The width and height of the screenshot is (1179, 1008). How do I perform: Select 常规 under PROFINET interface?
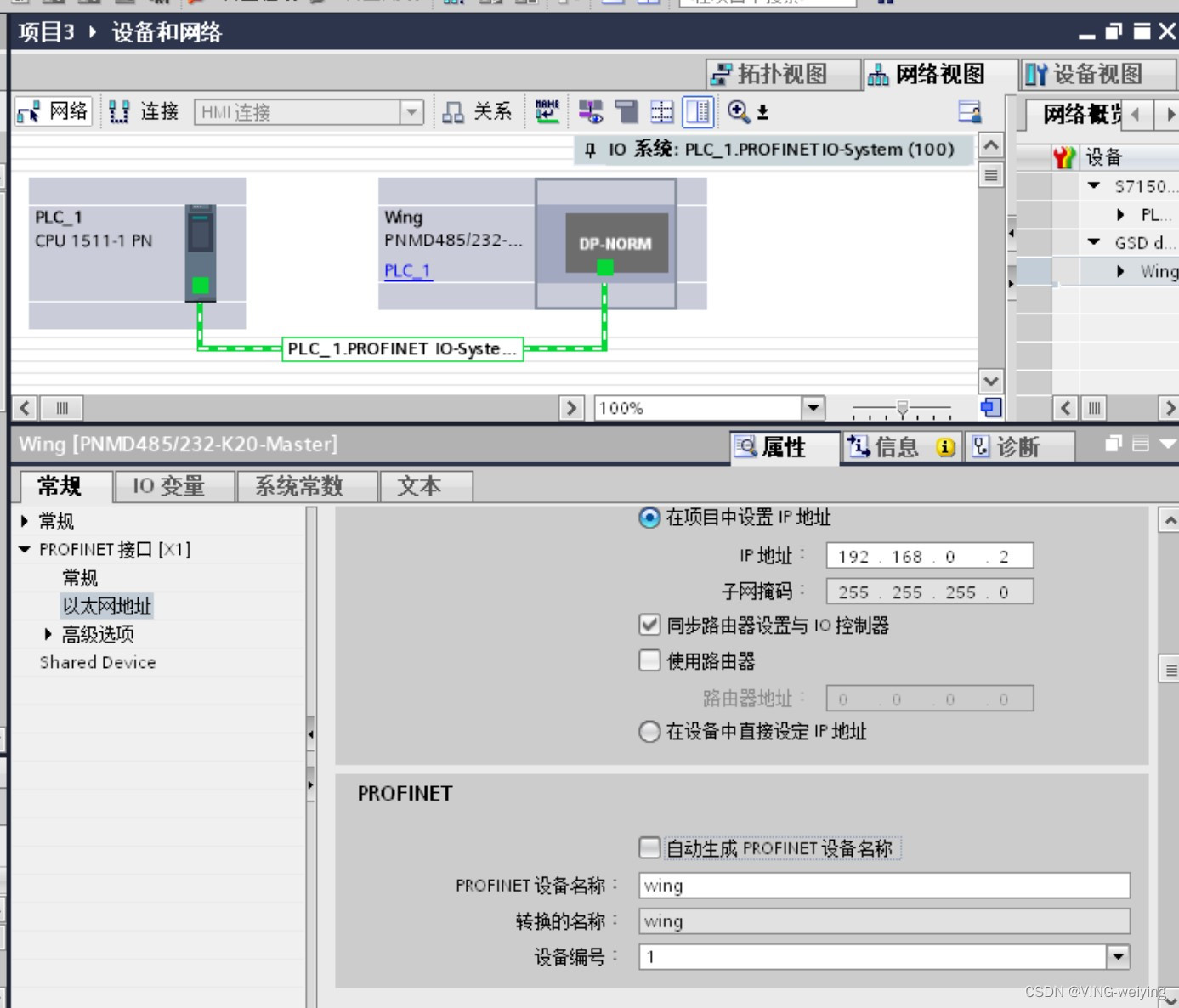pyautogui.click(x=80, y=578)
